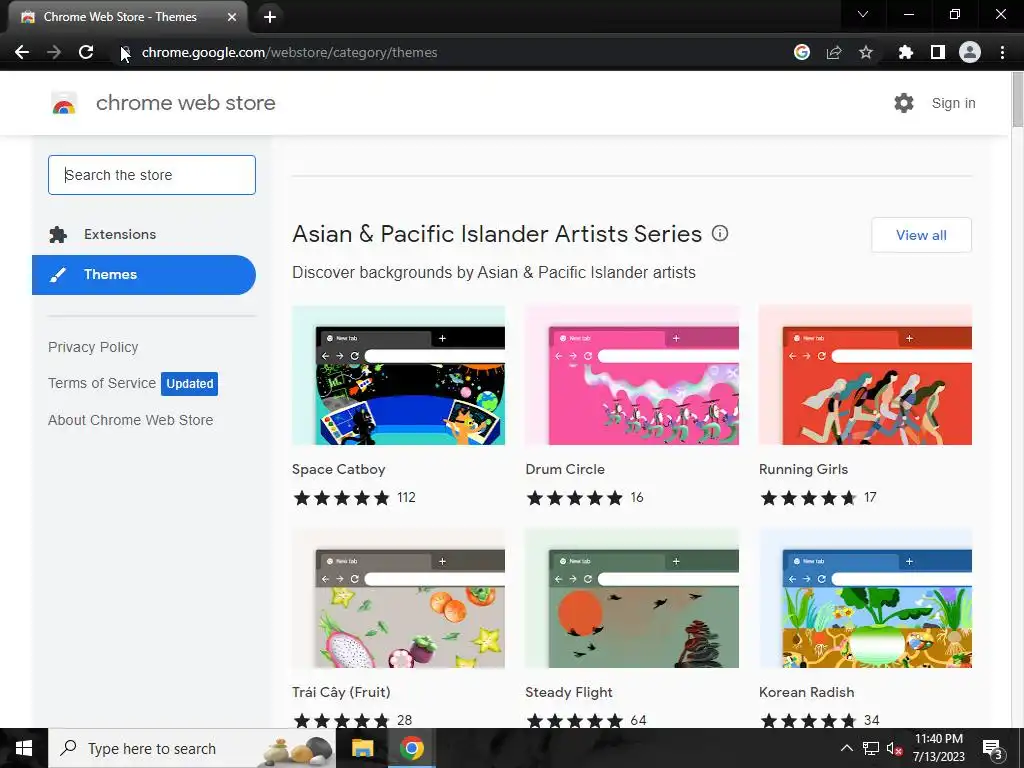Open Google account icon in address bar
This screenshot has height=768, width=1024.
[802, 52]
